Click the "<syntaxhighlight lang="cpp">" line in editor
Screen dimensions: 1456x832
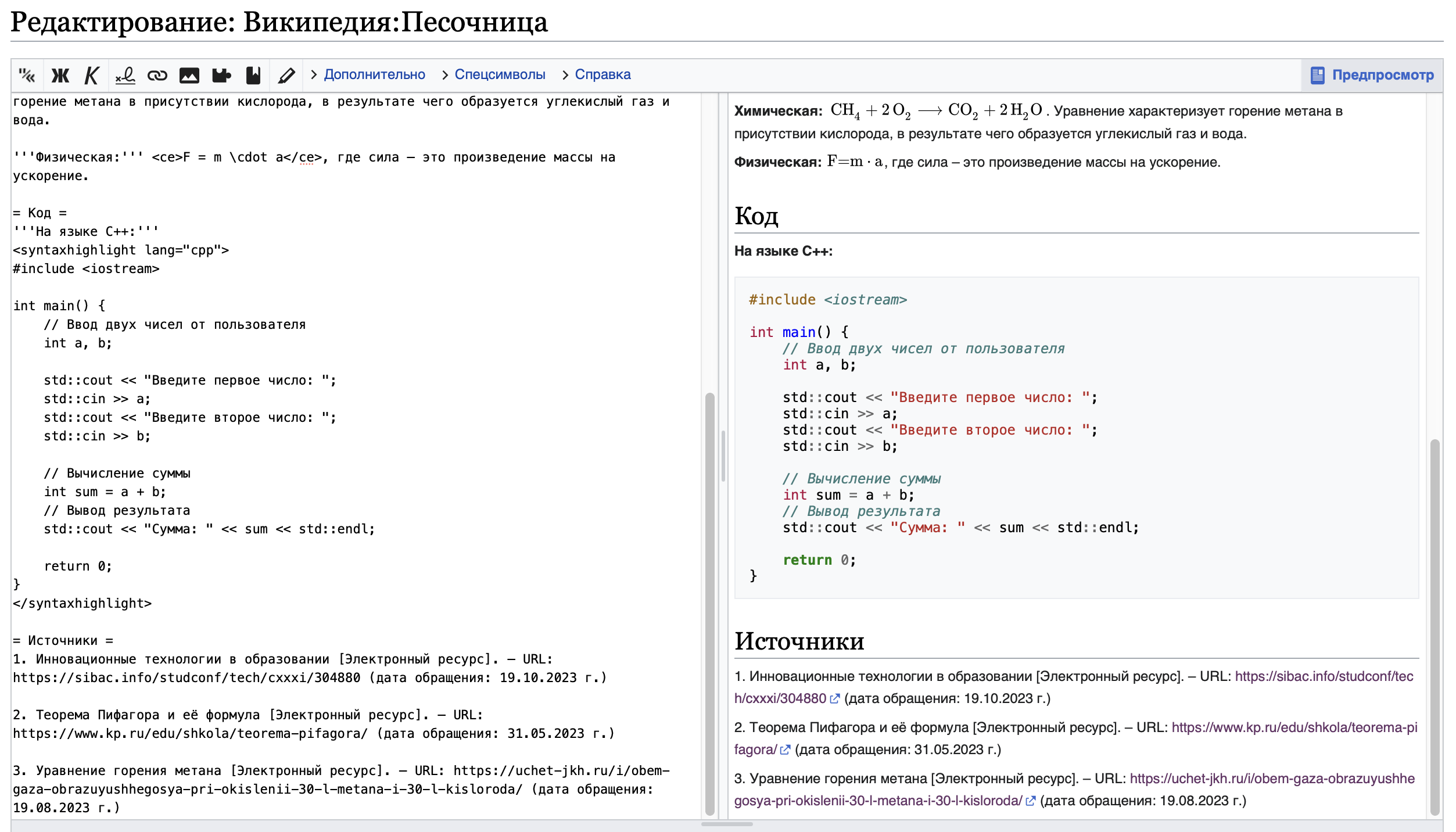click(121, 250)
